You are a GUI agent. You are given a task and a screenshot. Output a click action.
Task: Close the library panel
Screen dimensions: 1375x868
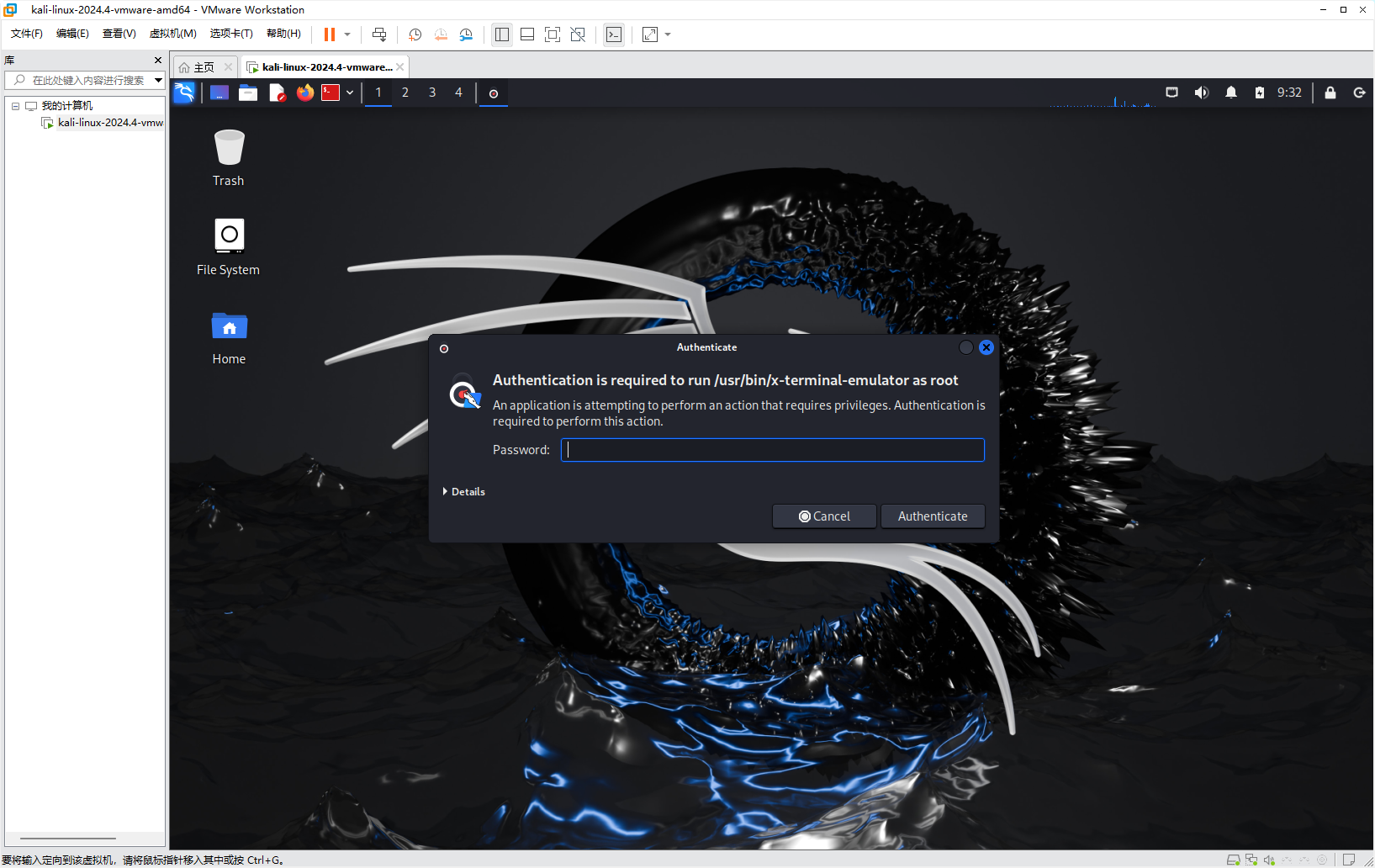coord(158,61)
